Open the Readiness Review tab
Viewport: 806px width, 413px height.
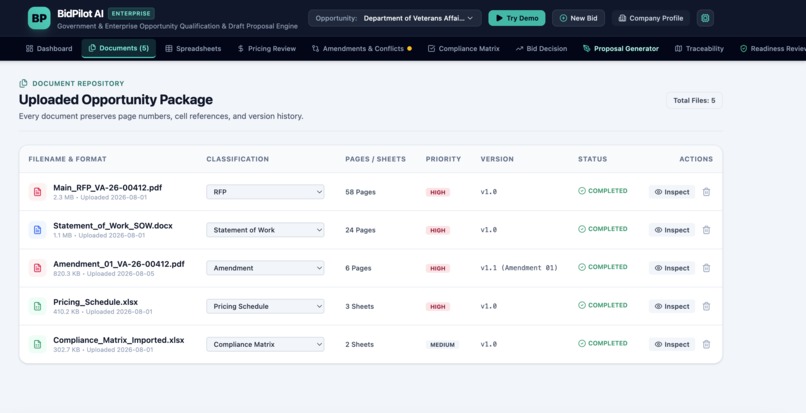tap(773, 48)
